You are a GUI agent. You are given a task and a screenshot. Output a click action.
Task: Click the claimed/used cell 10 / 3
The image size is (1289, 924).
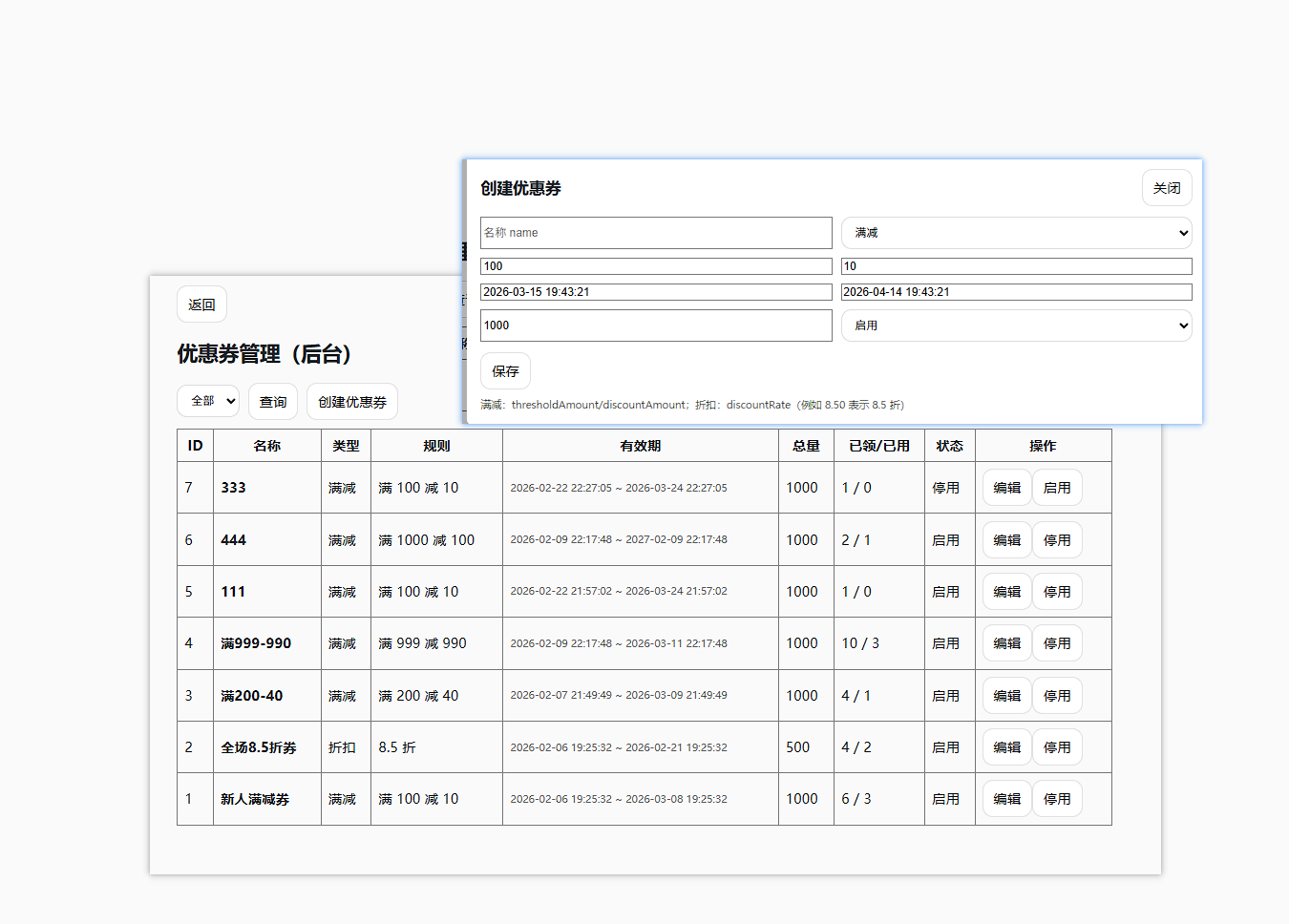879,643
